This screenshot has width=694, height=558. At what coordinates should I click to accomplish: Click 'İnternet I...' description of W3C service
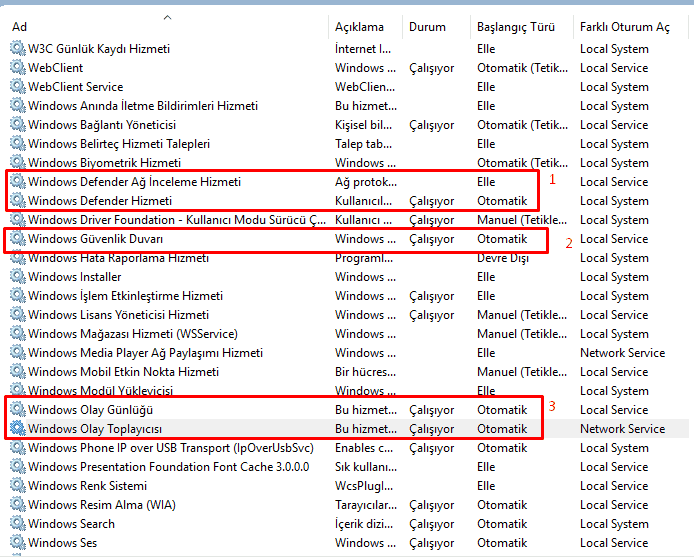coord(362,49)
